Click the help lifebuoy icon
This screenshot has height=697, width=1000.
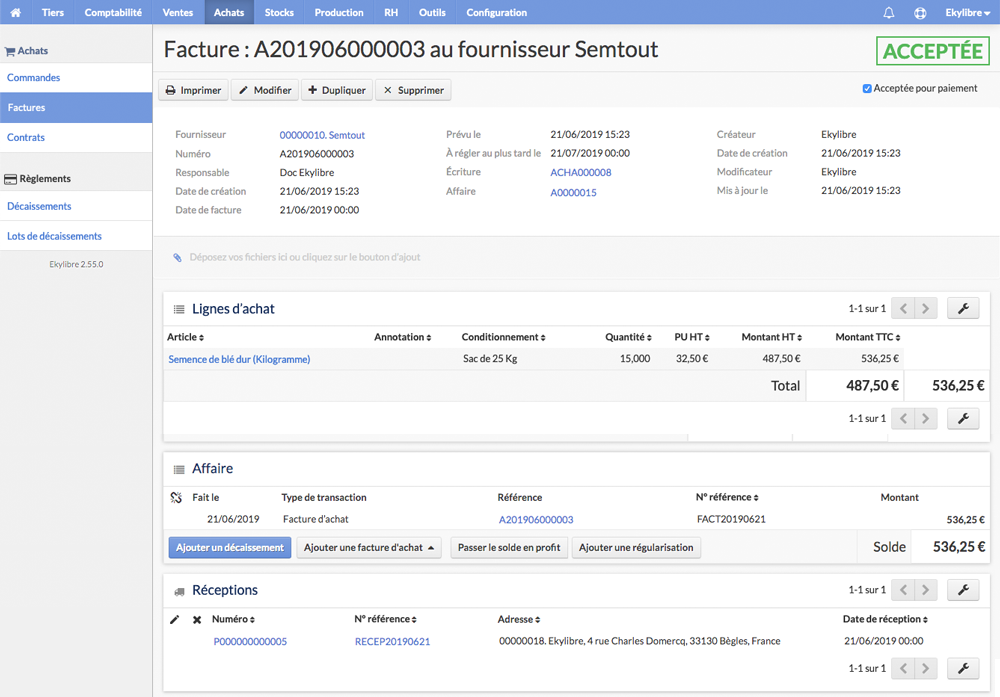[x=920, y=12]
